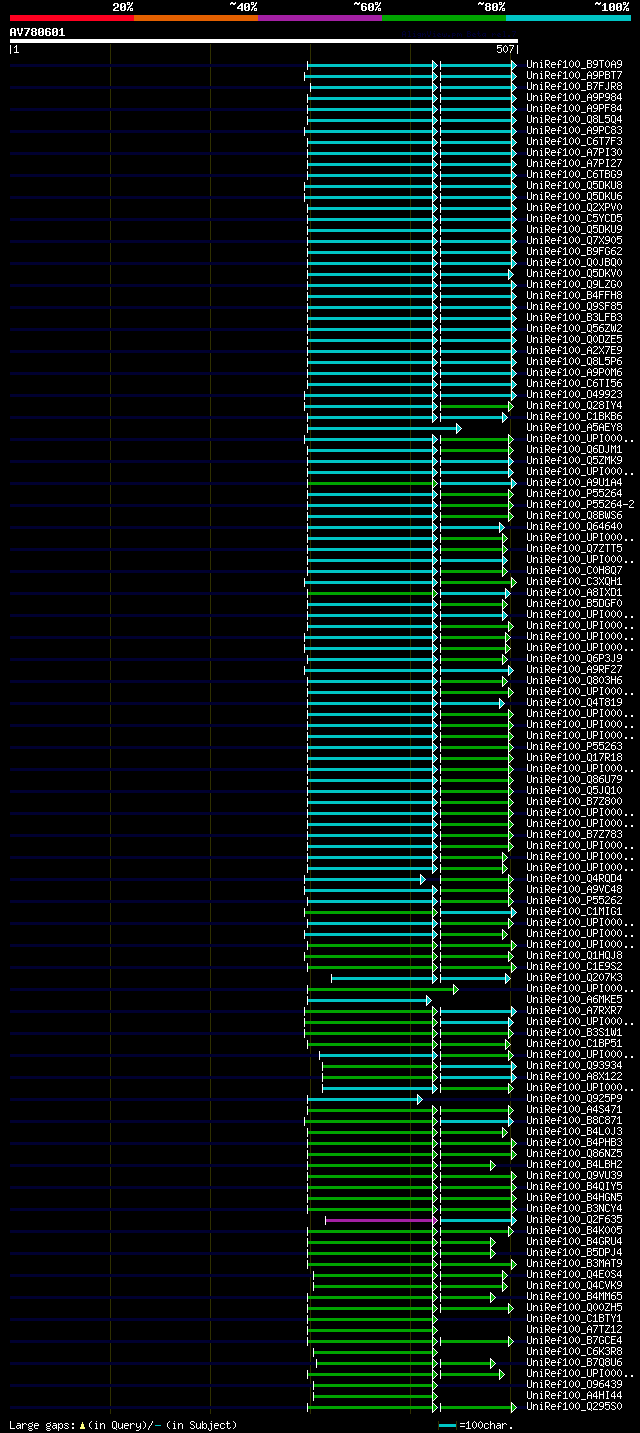
Task: Select UniRef100_Q4RQD4 in the list
Action: click(x=574, y=879)
